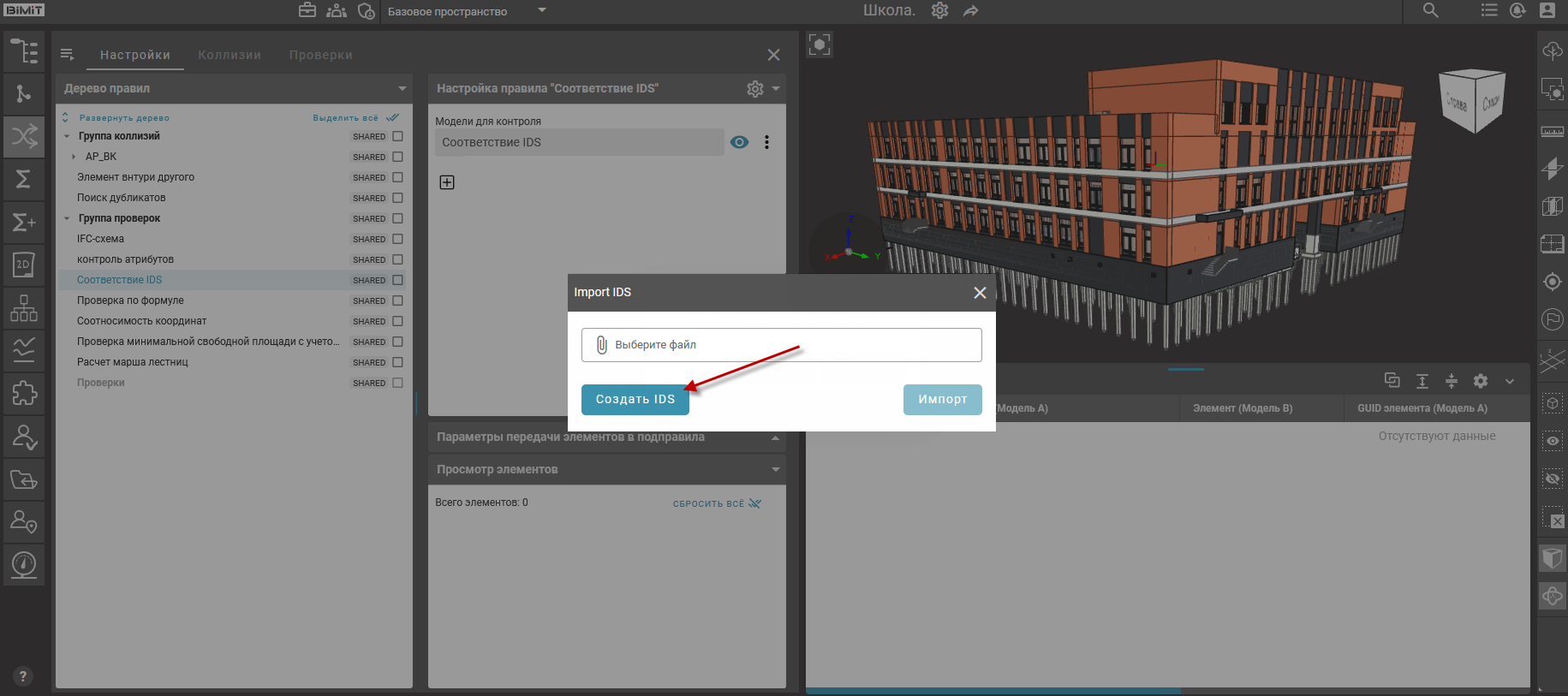Screen dimensions: 1568x696
Task: Click Развернуть дерево link
Action: 124,118
